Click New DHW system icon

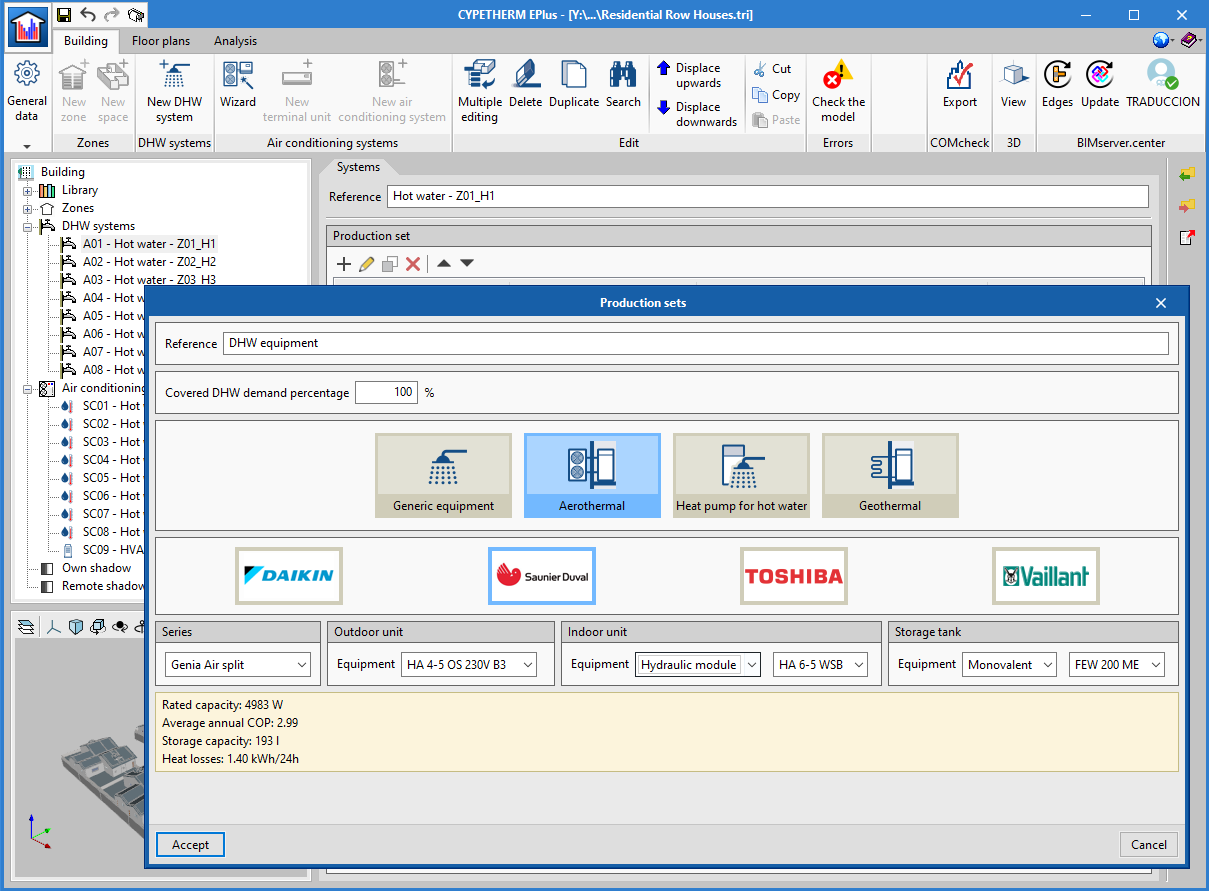[174, 92]
